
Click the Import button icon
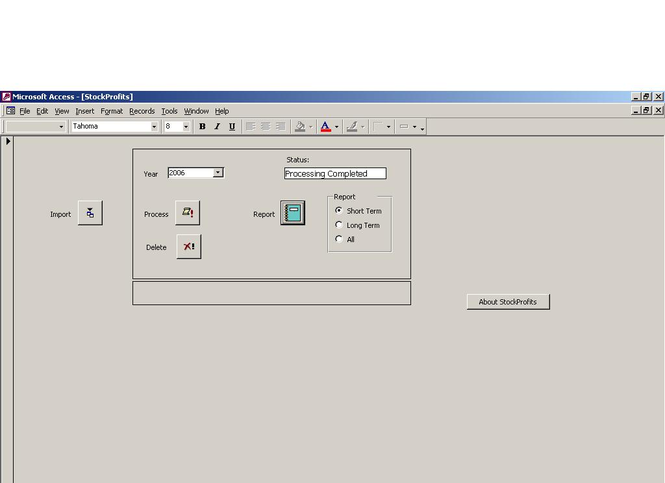coord(90,212)
